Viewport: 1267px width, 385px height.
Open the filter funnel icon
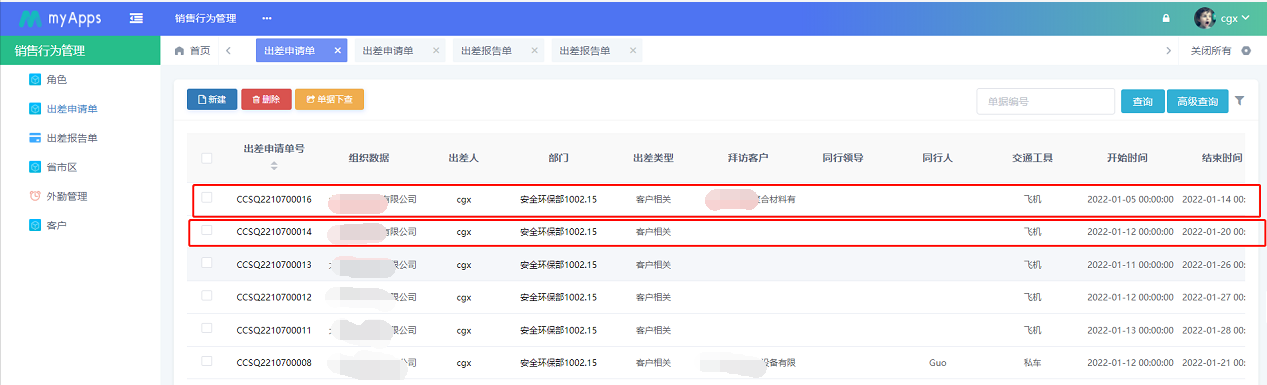1240,100
